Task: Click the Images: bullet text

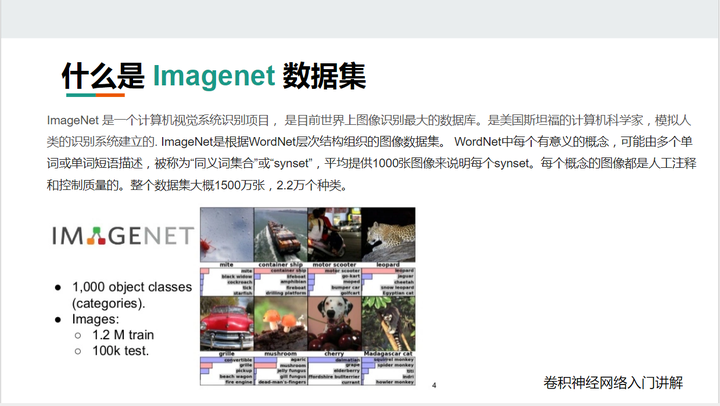Action: [x=95, y=319]
